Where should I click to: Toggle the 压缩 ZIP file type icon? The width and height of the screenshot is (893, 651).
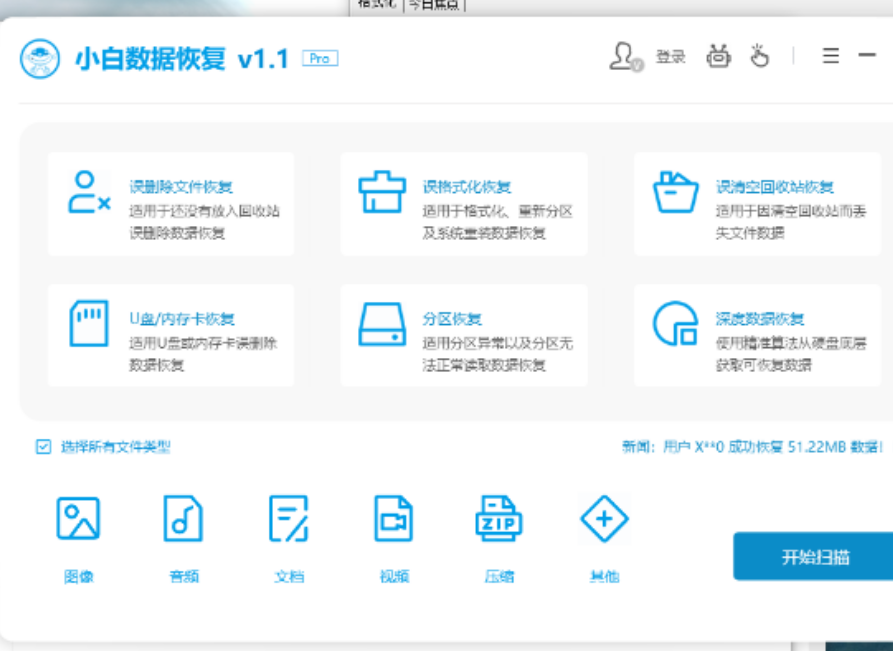point(499,519)
